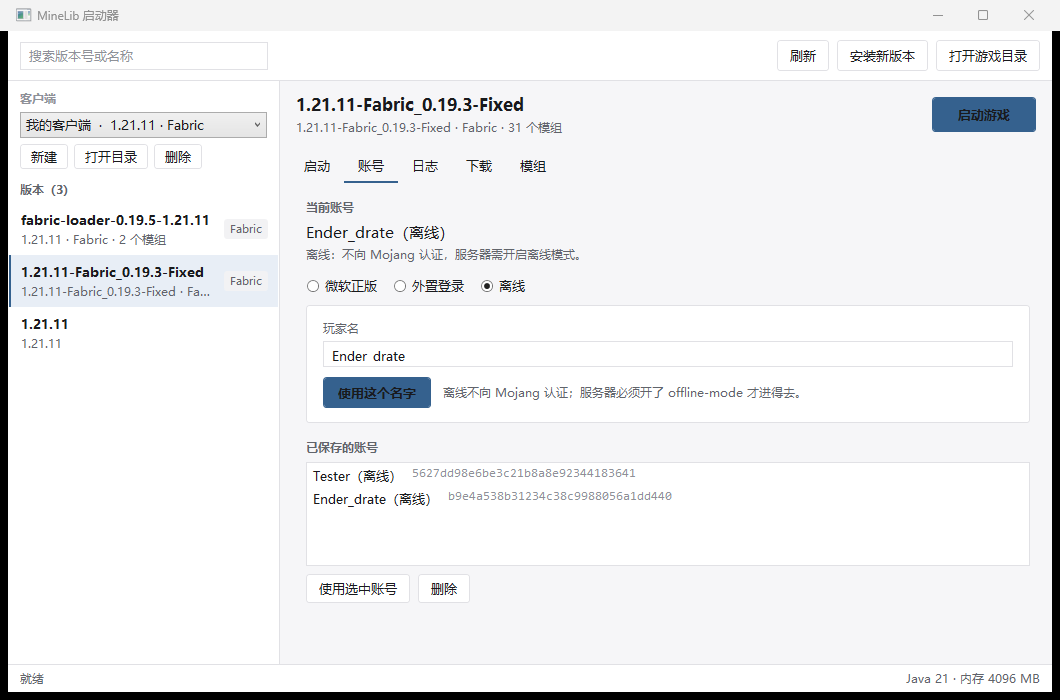This screenshot has height=700, width=1060.
Task: Click 删除 button below saved accounts
Action: 443,589
